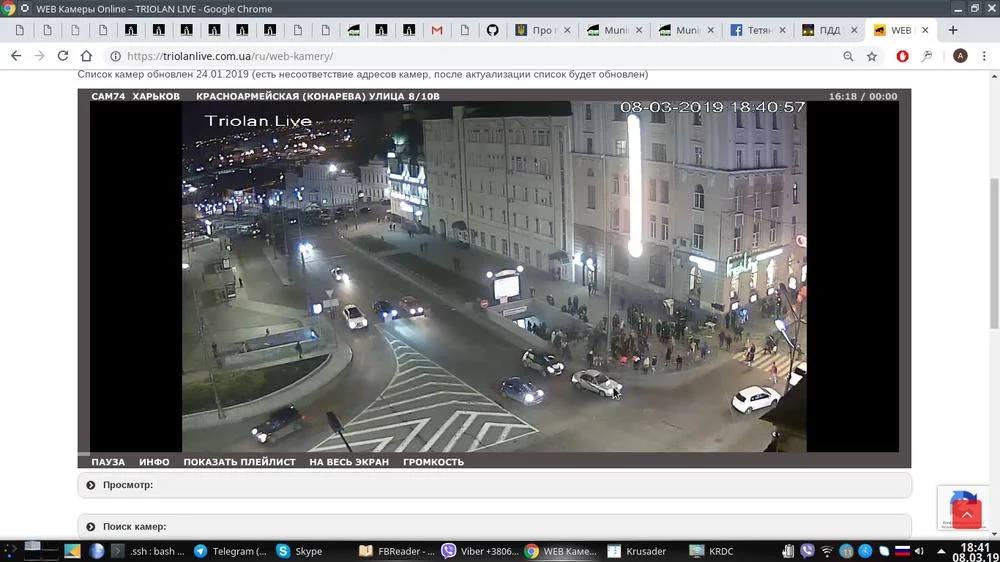
Task: Open the Opera-style red extension icon
Action: pyautogui.click(x=901, y=57)
